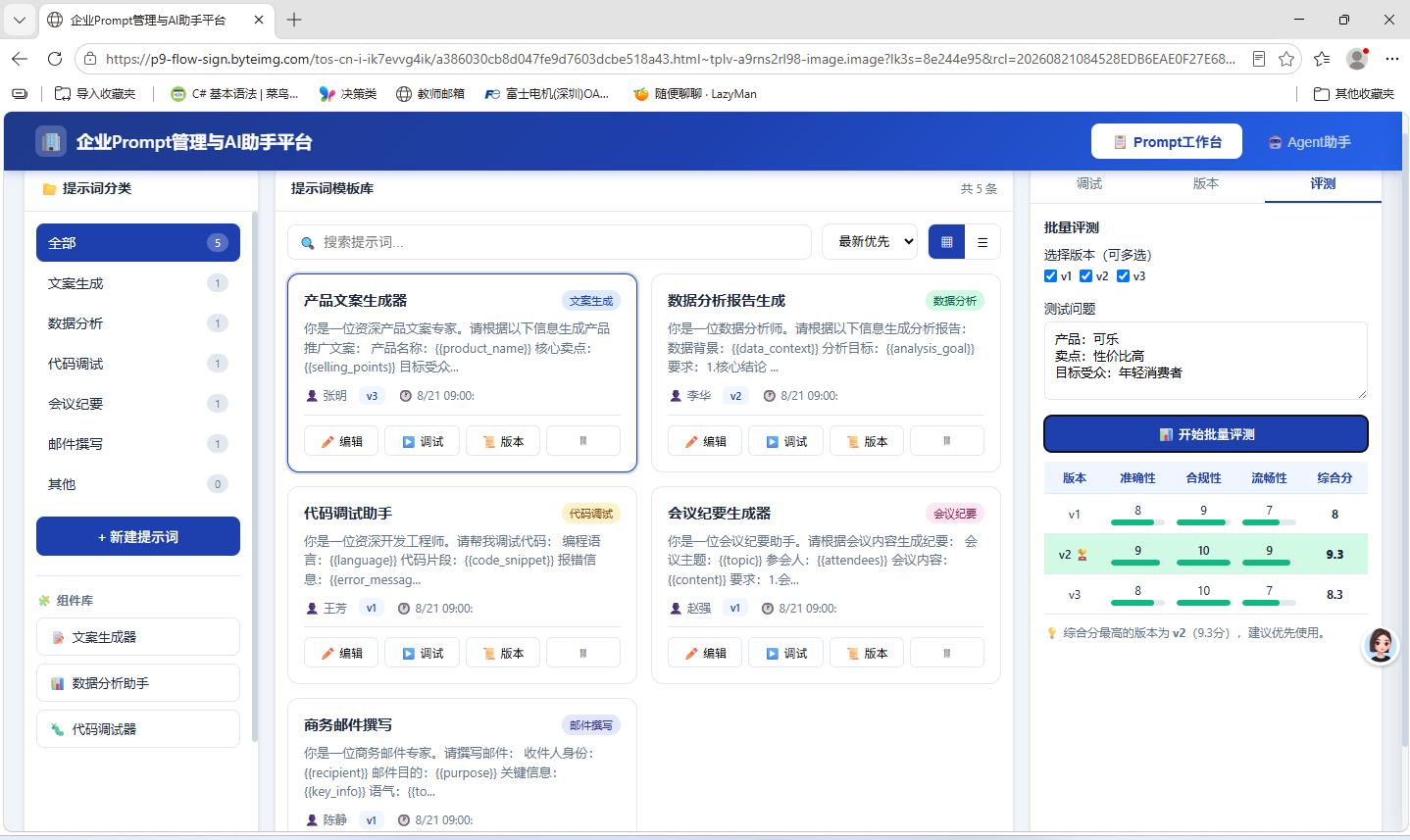Open the C# 基本语法 bookmark
The width and height of the screenshot is (1410, 840).
[234, 94]
